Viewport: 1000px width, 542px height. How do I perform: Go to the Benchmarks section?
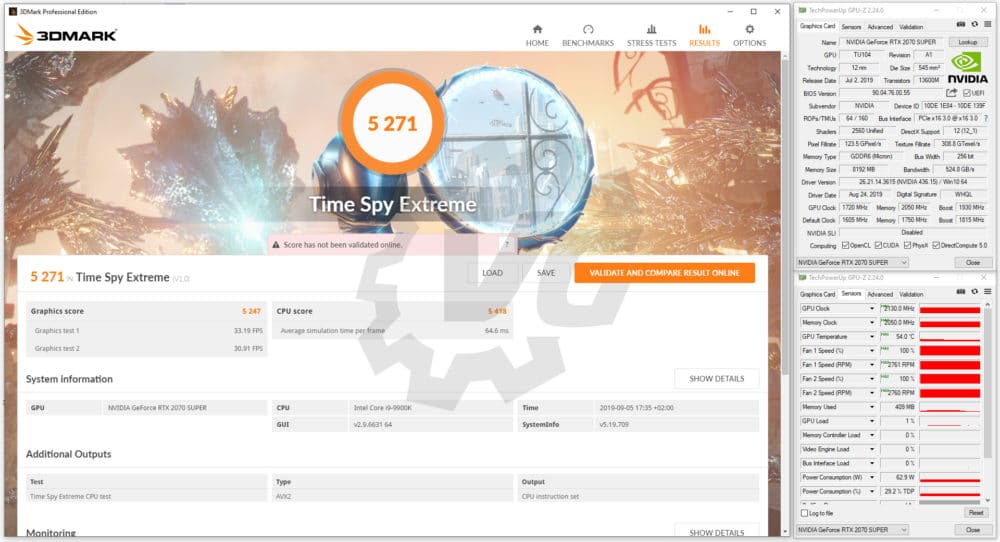pos(588,35)
